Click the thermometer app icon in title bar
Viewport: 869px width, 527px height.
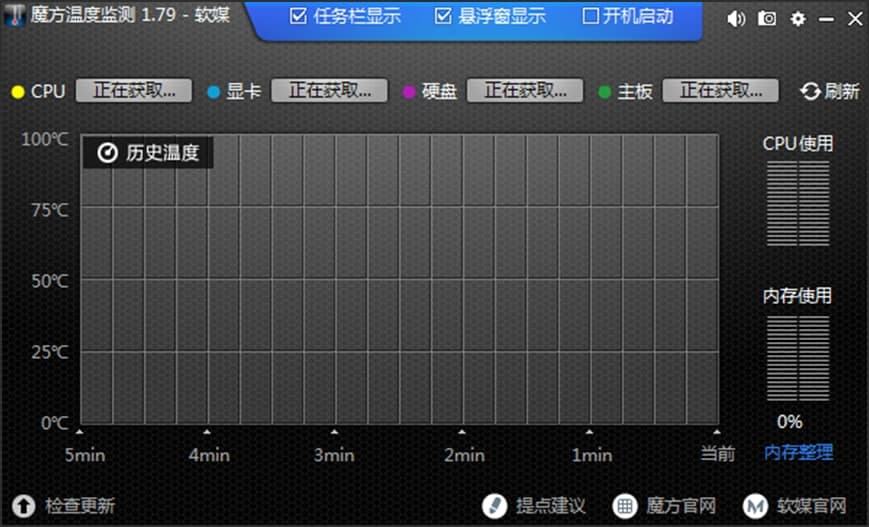click(14, 15)
